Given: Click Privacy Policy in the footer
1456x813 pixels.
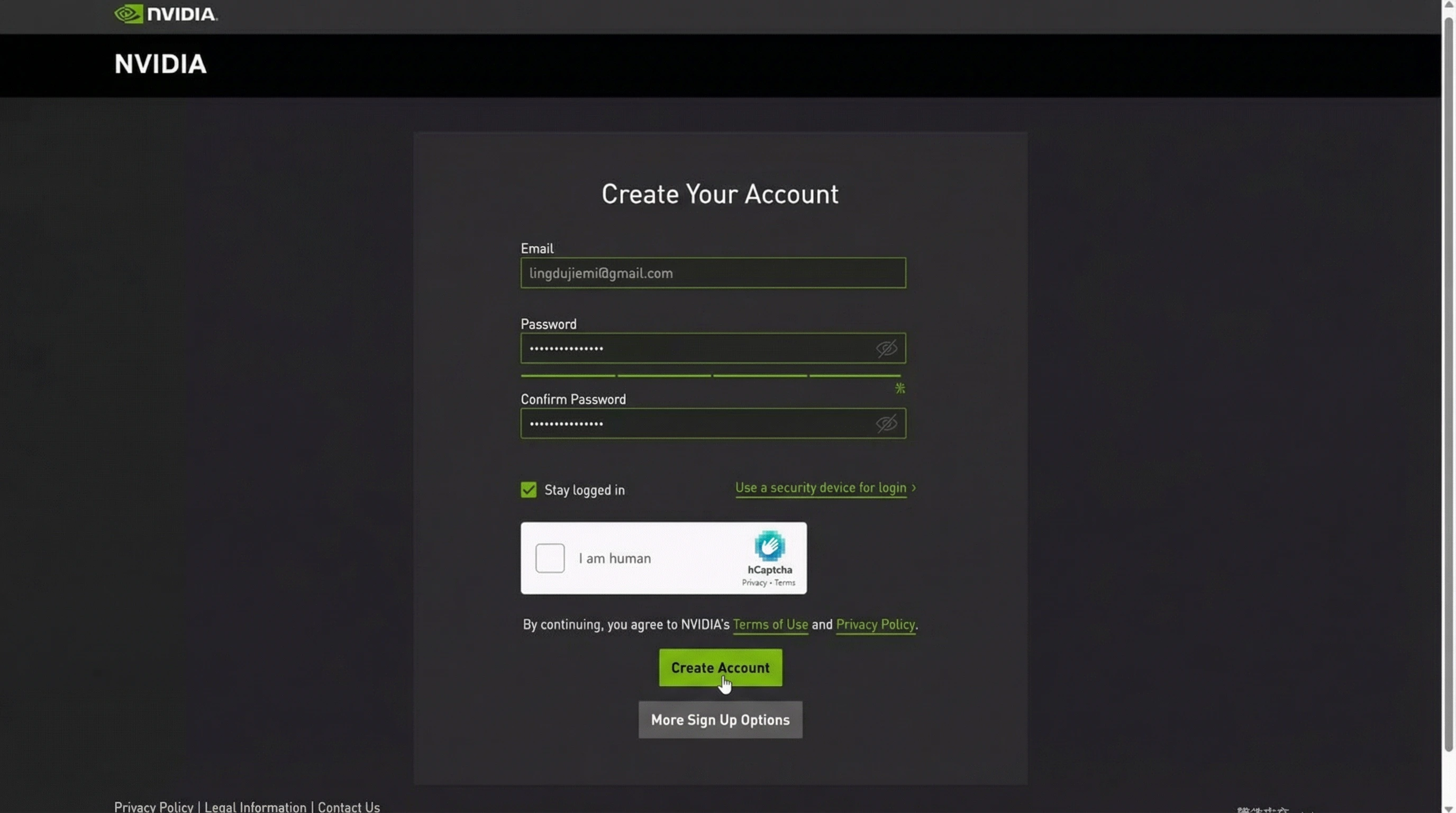Looking at the screenshot, I should (153, 806).
